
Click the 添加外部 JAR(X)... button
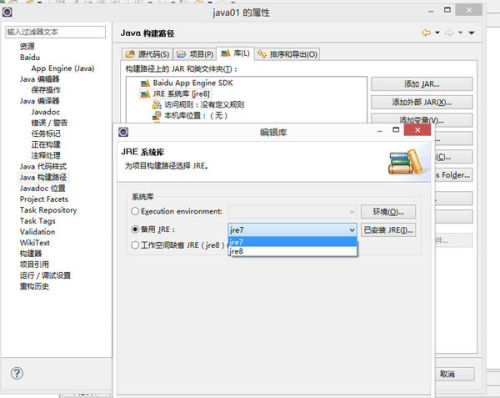(x=422, y=102)
